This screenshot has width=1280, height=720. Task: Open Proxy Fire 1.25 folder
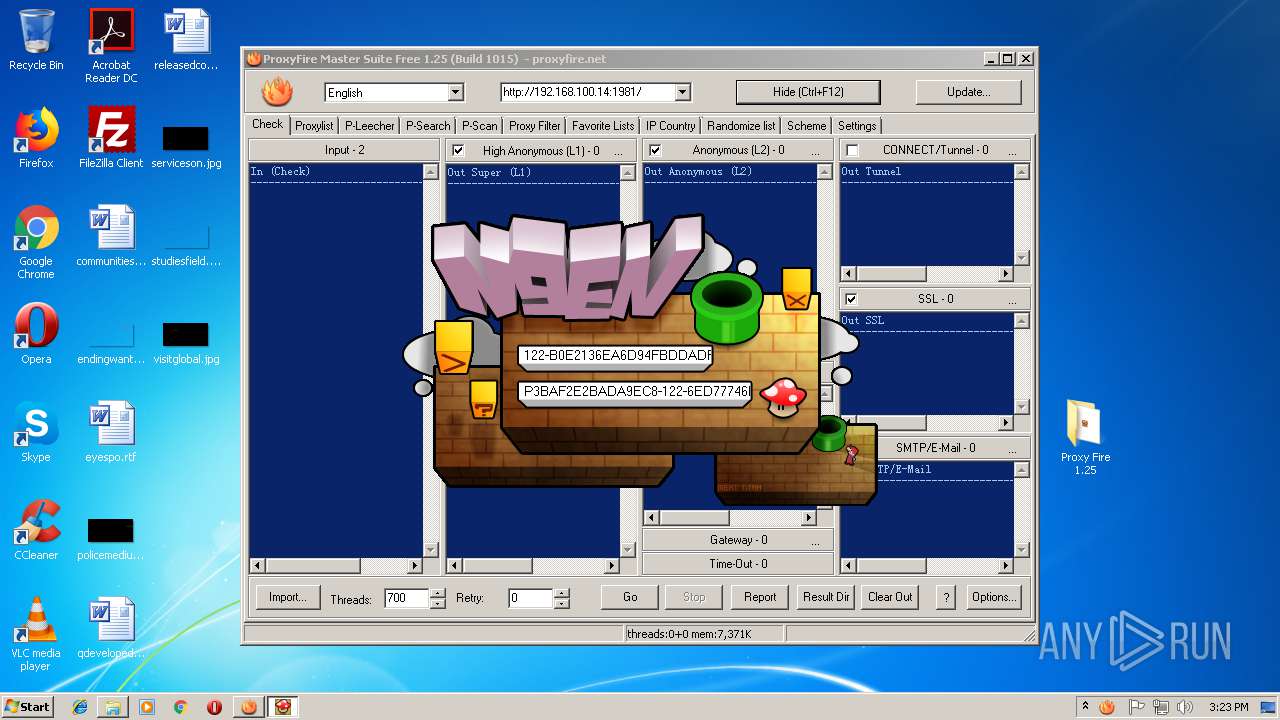coord(1085,438)
